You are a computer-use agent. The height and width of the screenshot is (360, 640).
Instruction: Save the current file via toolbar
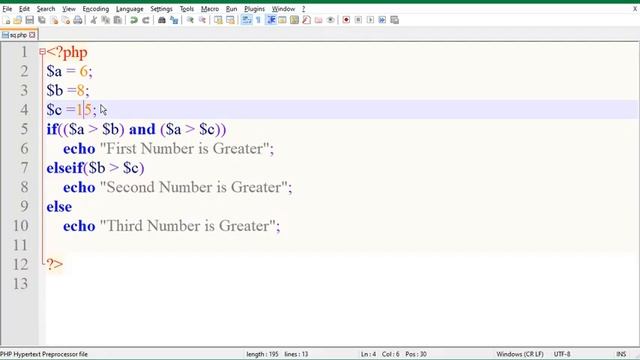tap(30, 20)
